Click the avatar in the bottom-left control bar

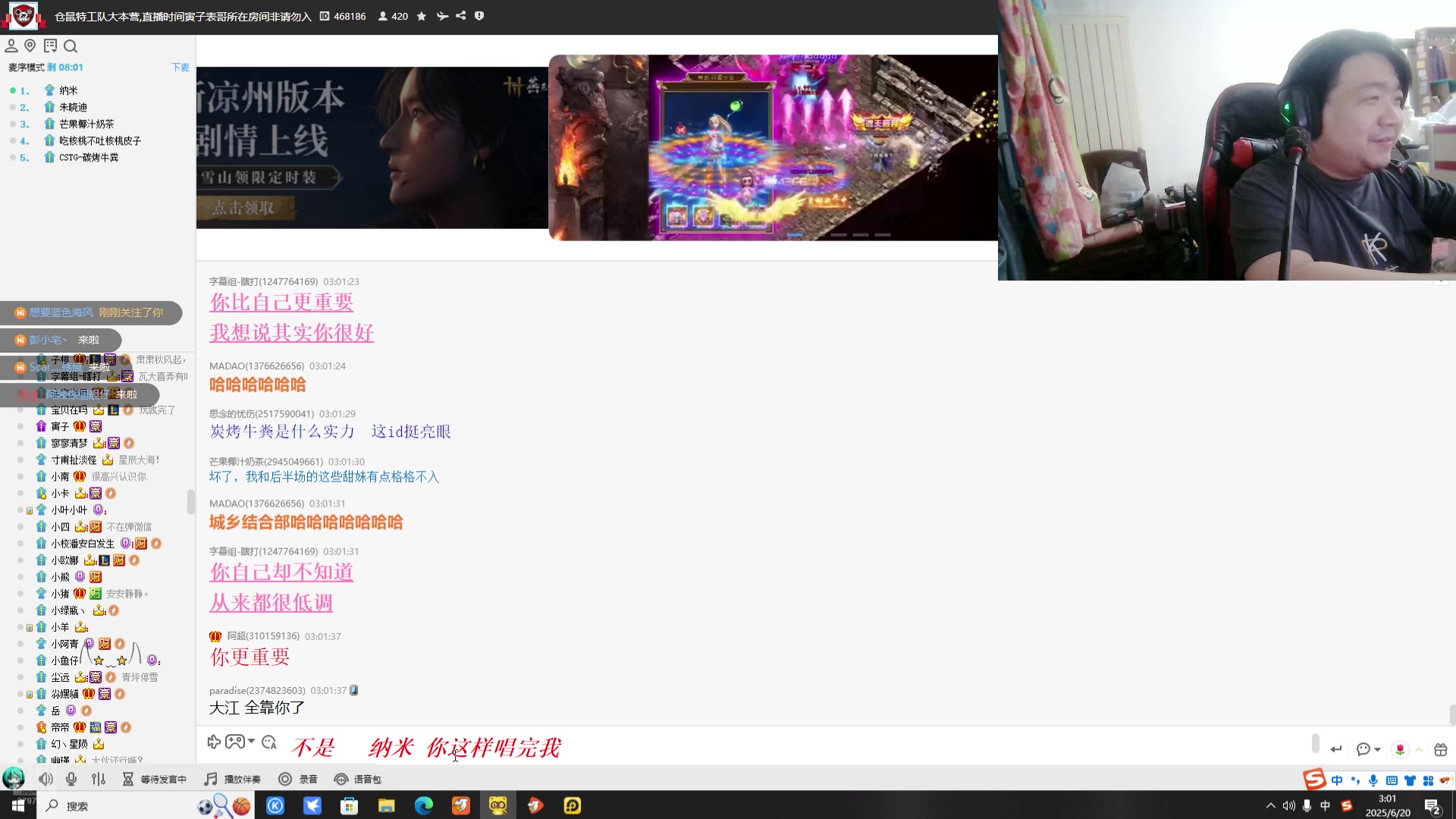coord(13,778)
